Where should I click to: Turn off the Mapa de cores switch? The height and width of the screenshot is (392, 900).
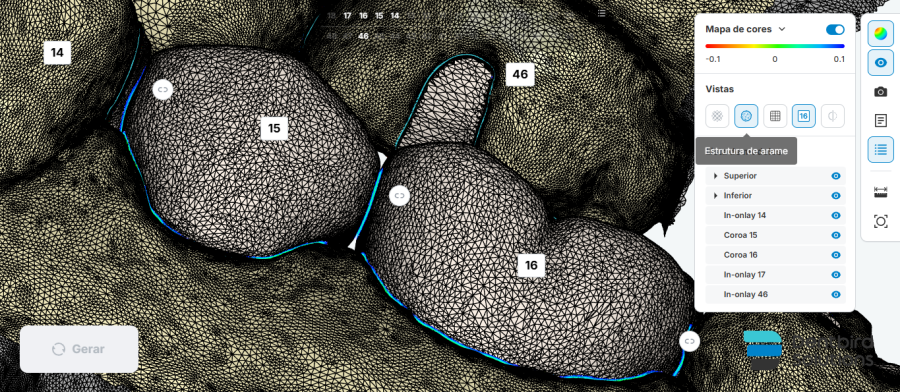coord(835,29)
